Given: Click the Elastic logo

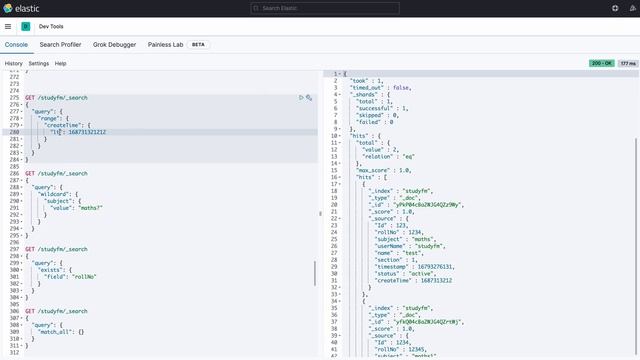Looking at the screenshot, I should tap(21, 8).
